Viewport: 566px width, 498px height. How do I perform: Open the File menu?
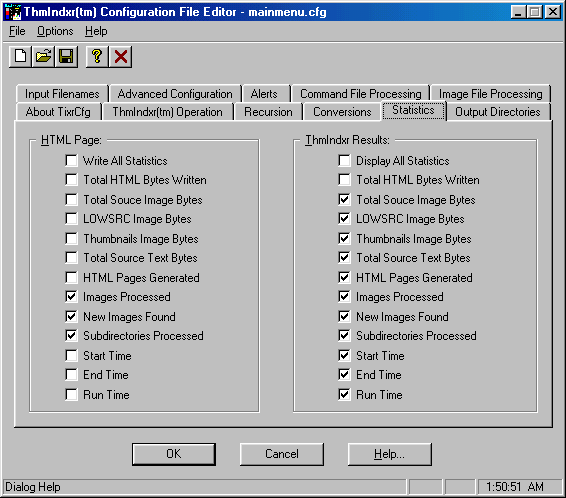[x=17, y=31]
